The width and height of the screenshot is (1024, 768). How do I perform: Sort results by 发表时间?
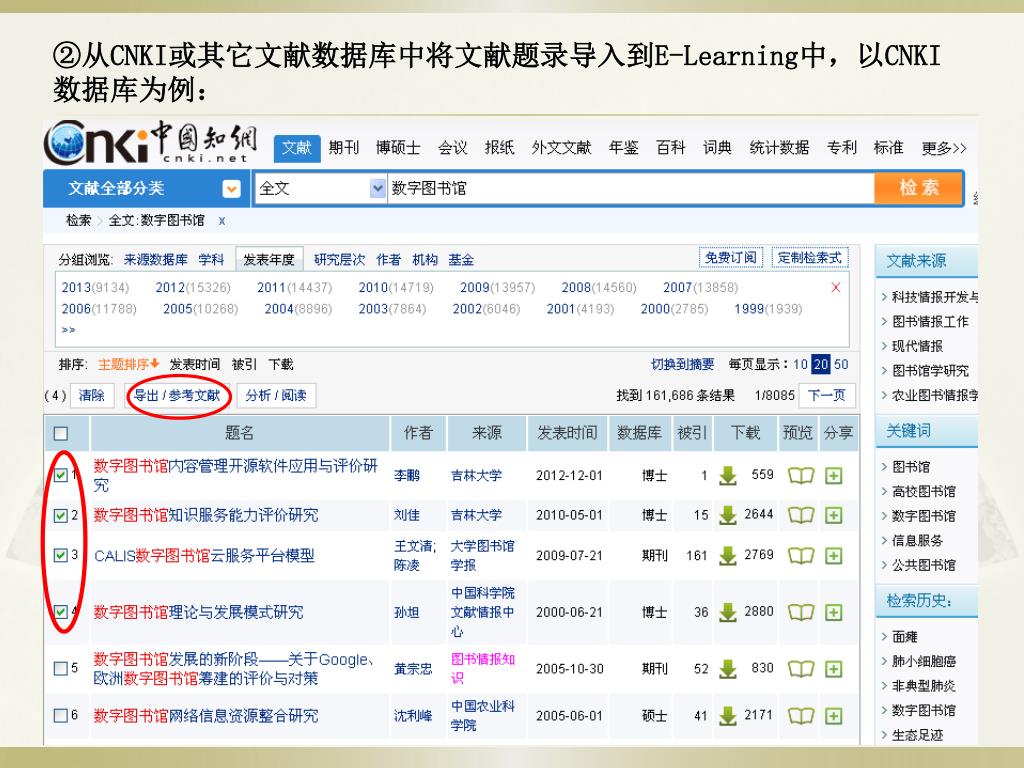tap(195, 364)
